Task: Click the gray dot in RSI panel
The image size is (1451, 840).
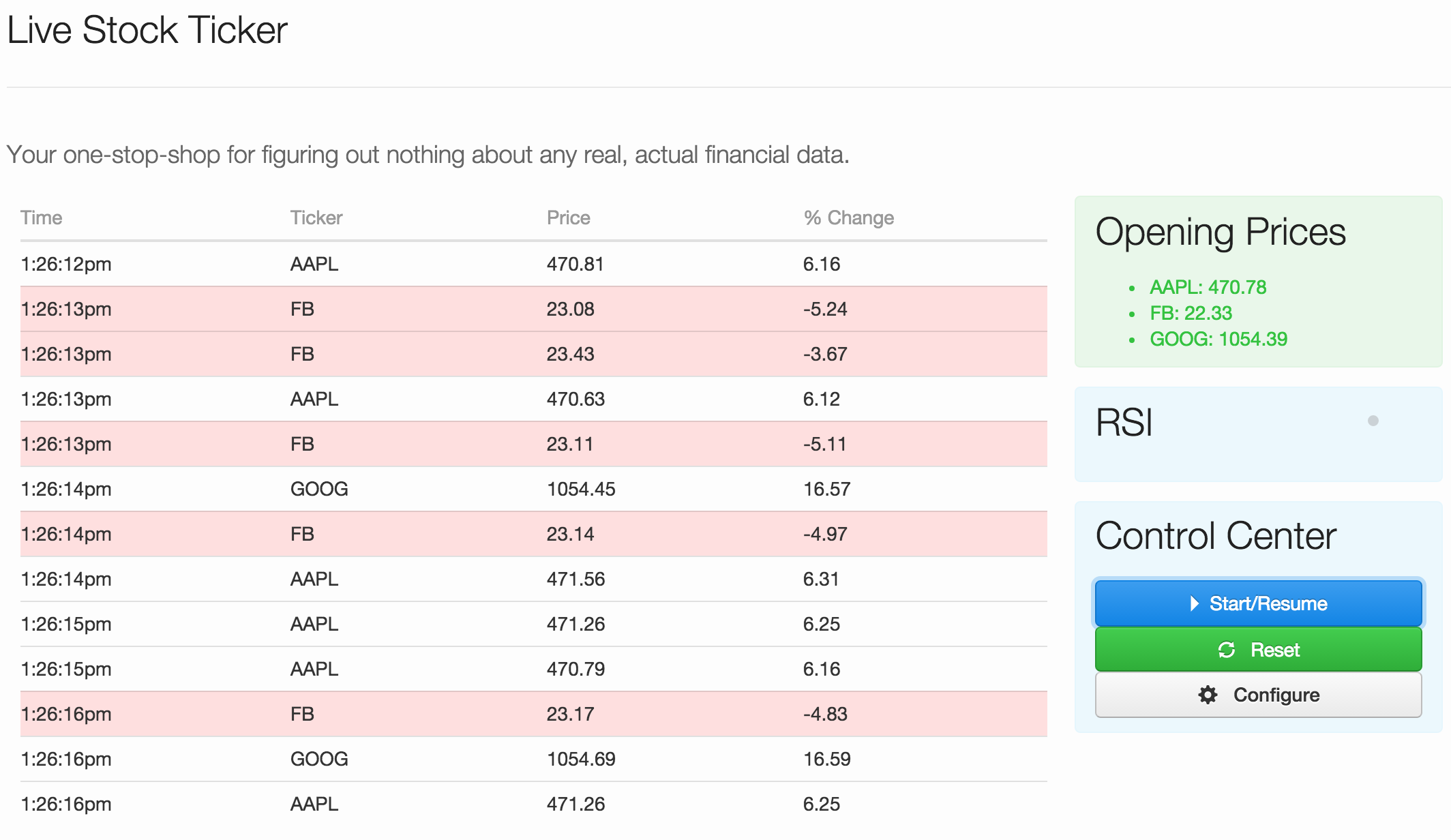Action: pos(1373,421)
